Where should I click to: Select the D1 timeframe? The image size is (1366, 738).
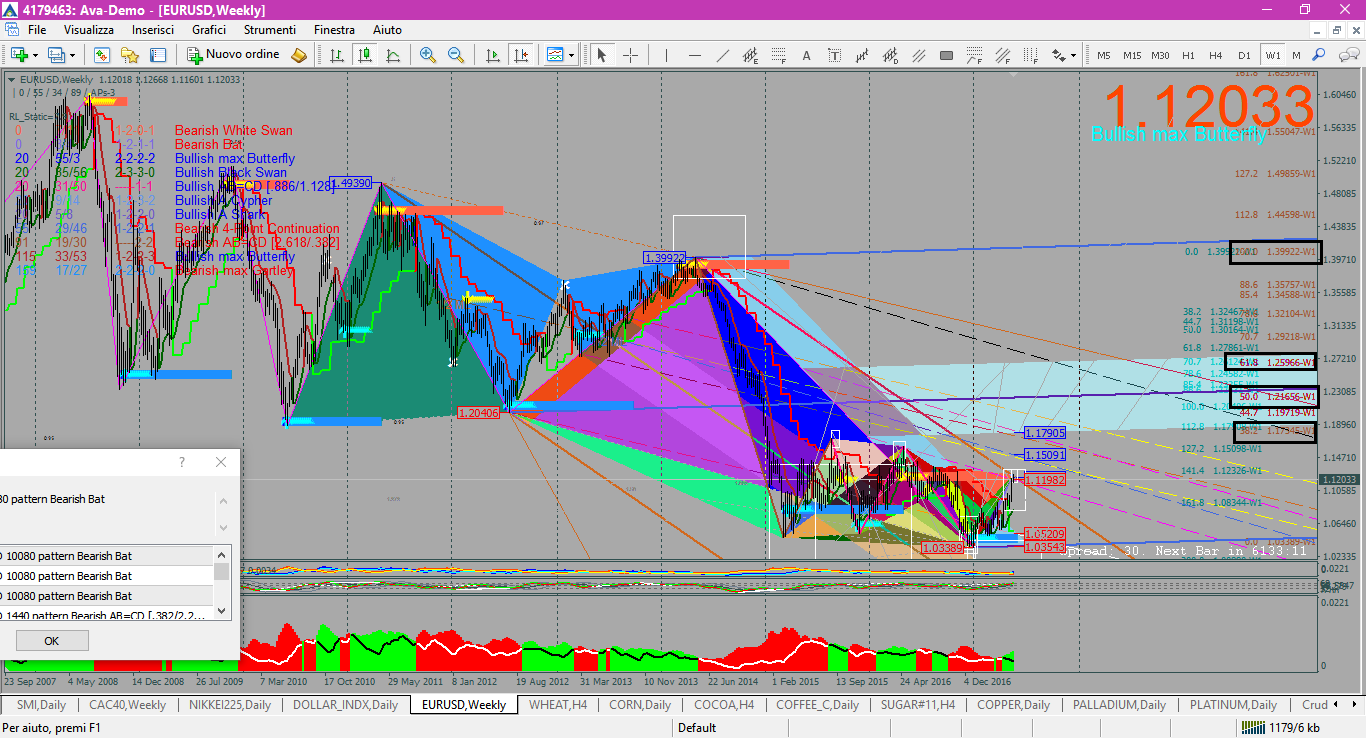pyautogui.click(x=1244, y=55)
